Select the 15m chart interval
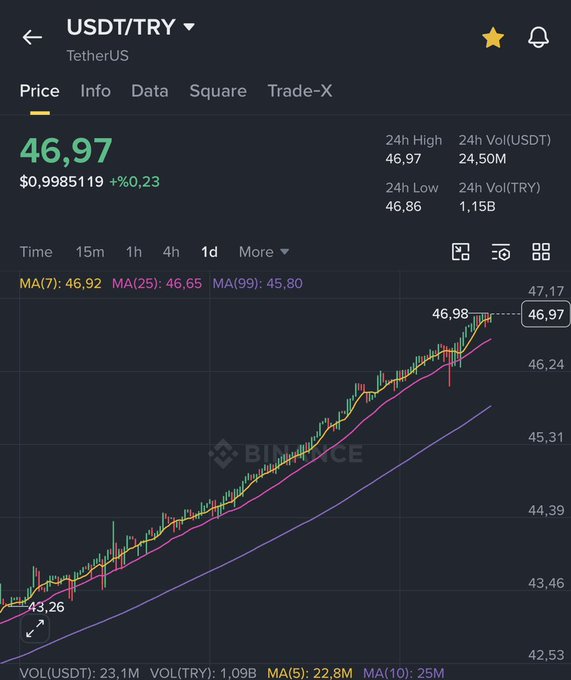This screenshot has width=571, height=680. tap(90, 252)
